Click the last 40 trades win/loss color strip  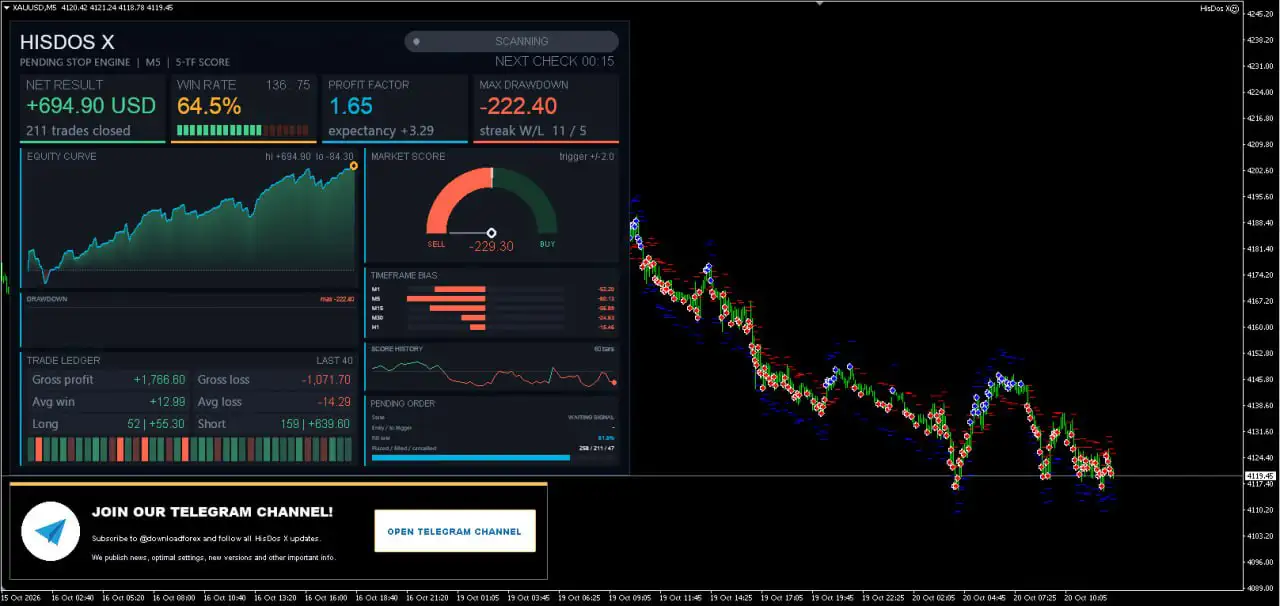click(189, 449)
